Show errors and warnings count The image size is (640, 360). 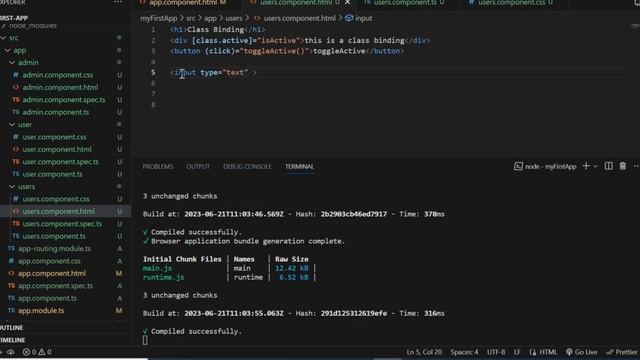pyautogui.click(x=37, y=352)
